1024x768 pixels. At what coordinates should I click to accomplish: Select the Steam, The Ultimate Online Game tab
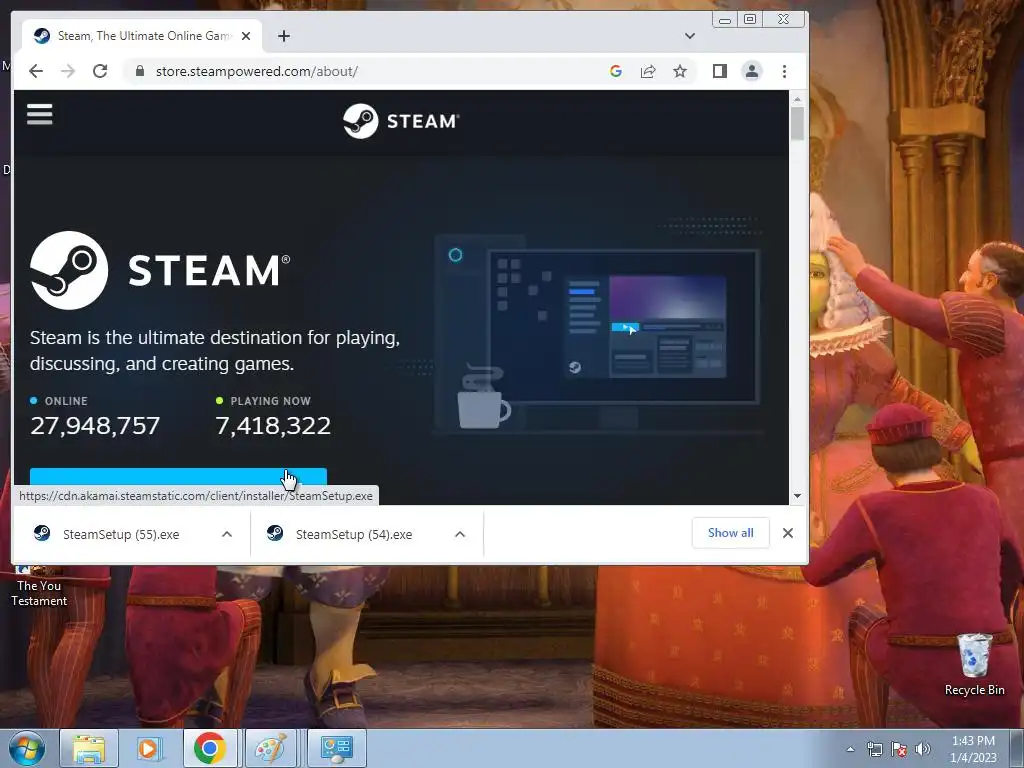pyautogui.click(x=142, y=36)
